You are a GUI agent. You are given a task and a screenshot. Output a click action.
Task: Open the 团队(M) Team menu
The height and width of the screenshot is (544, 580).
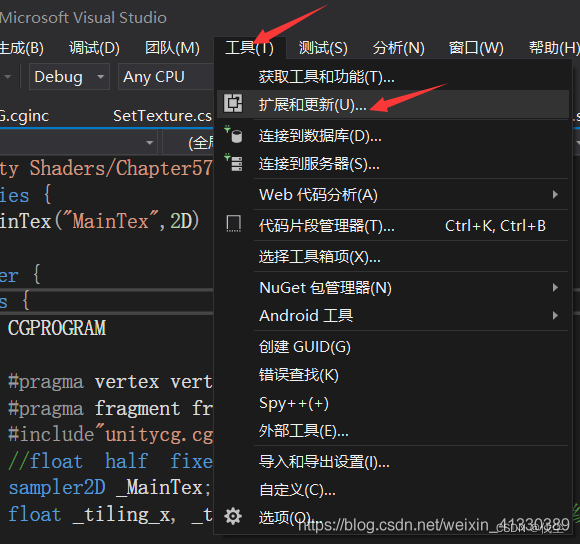pyautogui.click(x=172, y=48)
